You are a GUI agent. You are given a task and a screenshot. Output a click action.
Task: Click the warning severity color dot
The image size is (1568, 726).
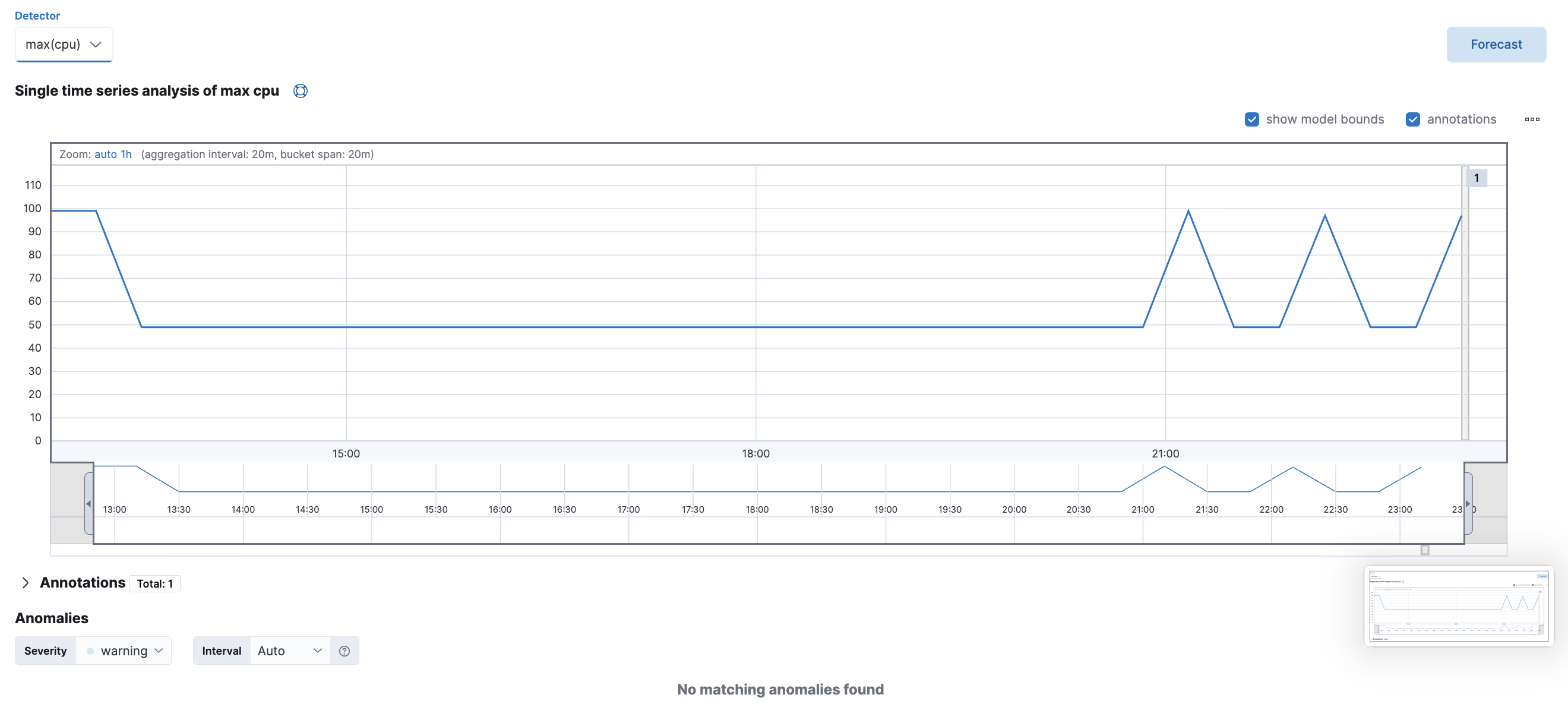click(x=90, y=651)
